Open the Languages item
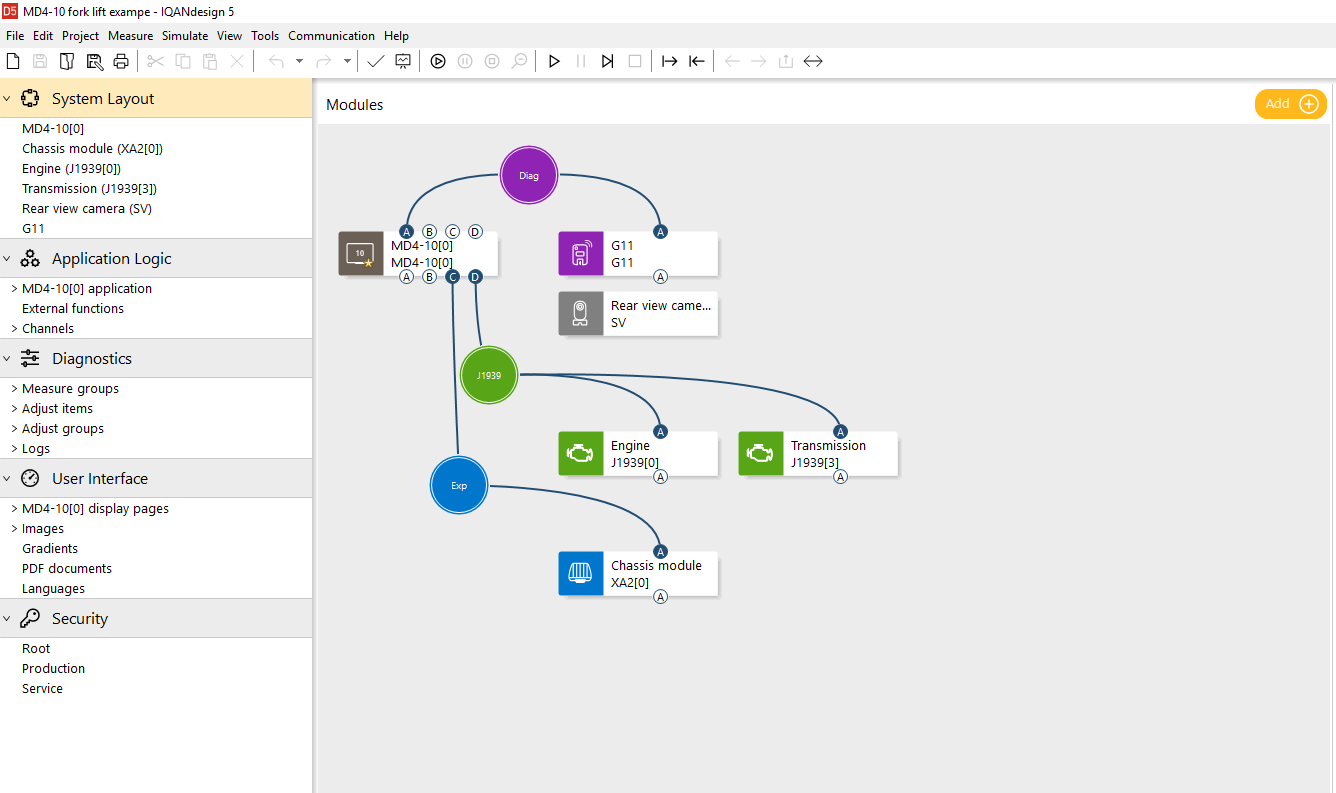The height and width of the screenshot is (793, 1336). pyautogui.click(x=53, y=588)
